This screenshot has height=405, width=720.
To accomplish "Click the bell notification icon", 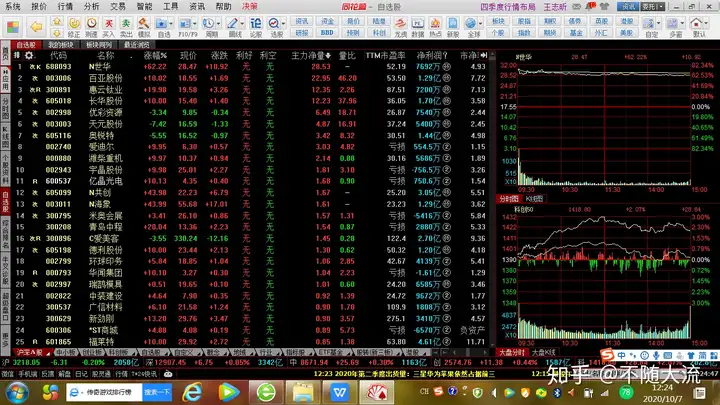I will pyautogui.click(x=591, y=6).
